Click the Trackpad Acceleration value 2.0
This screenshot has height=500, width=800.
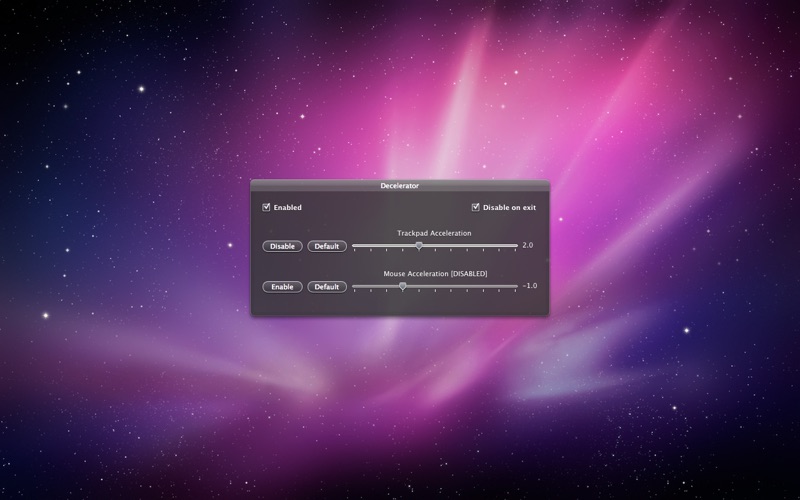click(528, 245)
